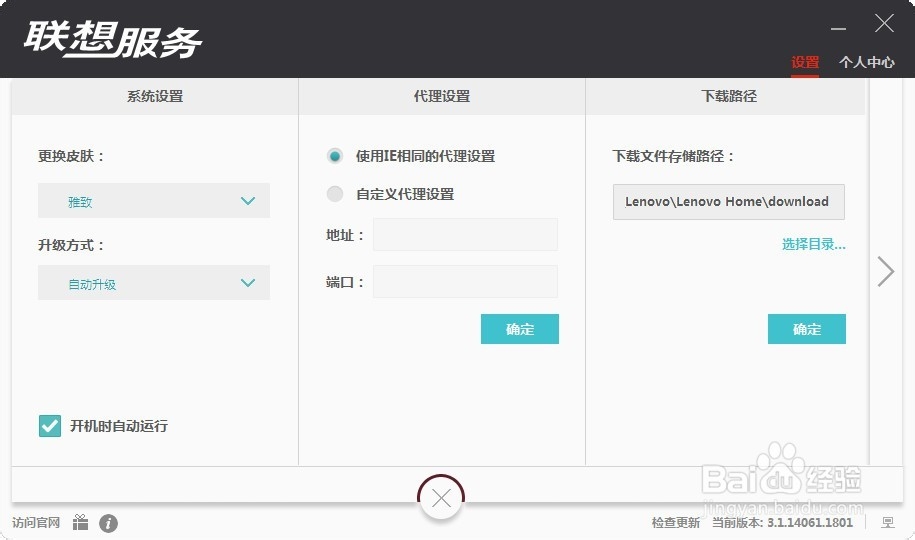
Task: Click 检查更新 link
Action: click(676, 522)
